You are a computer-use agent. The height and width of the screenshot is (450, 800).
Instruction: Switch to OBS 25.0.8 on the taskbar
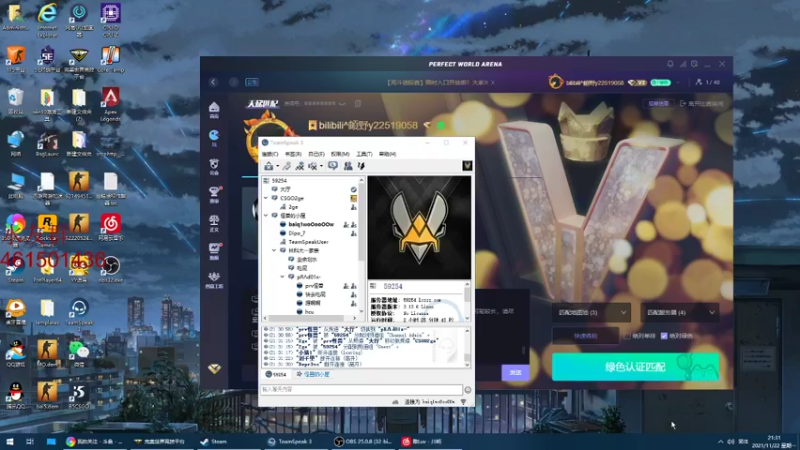(x=362, y=441)
